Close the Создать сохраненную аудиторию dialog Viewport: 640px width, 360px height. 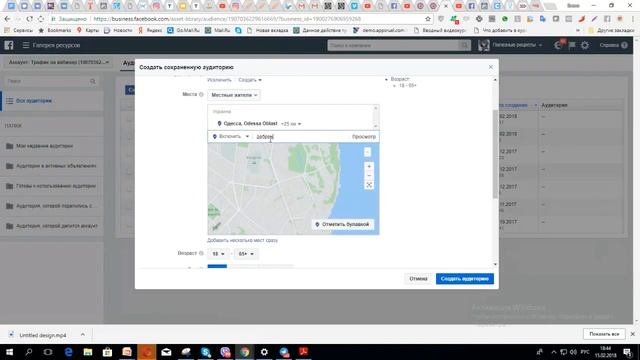[491, 67]
